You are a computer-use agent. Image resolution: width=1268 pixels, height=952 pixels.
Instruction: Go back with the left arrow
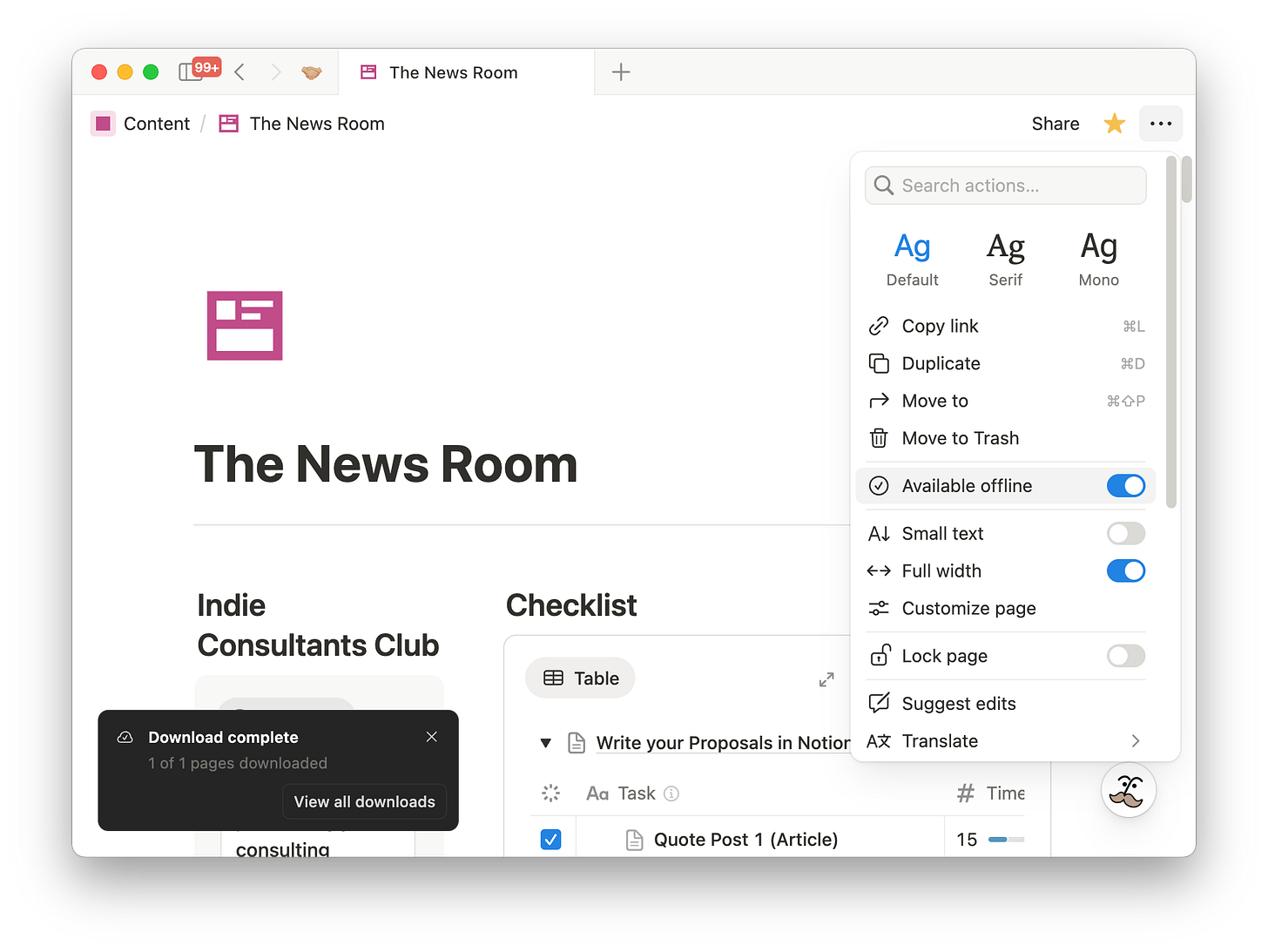click(x=239, y=72)
